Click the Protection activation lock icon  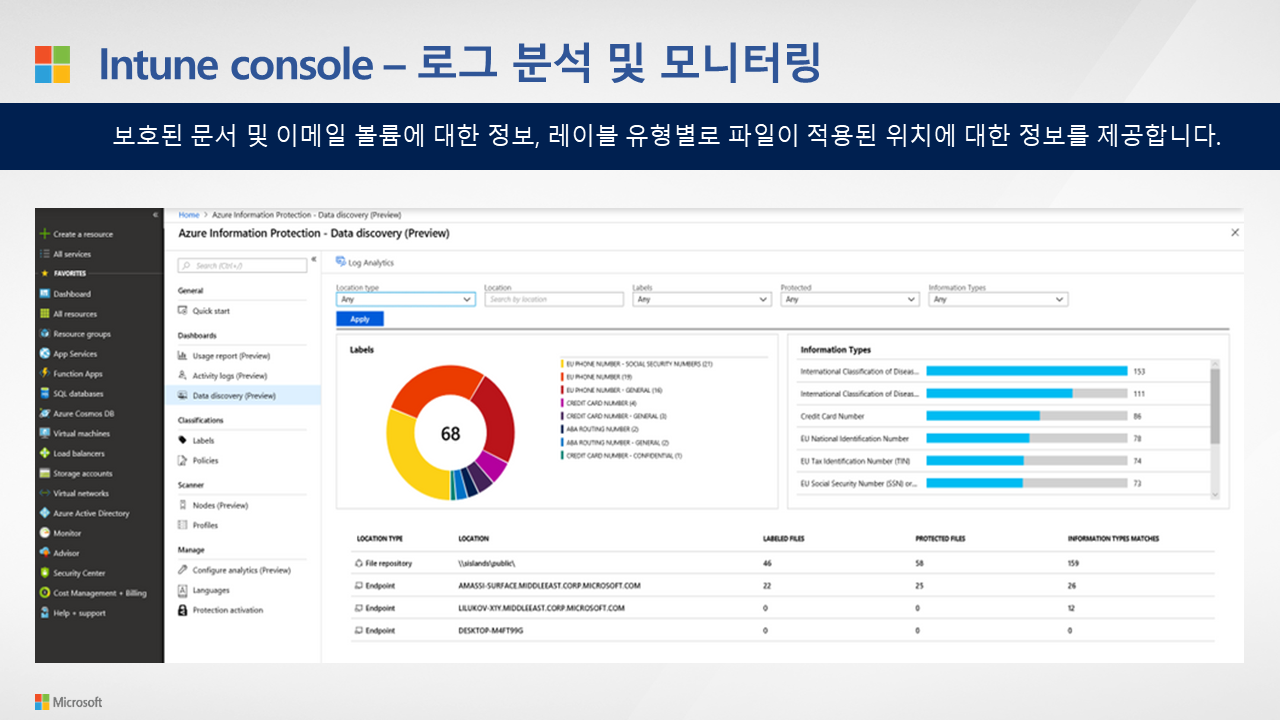(x=182, y=610)
